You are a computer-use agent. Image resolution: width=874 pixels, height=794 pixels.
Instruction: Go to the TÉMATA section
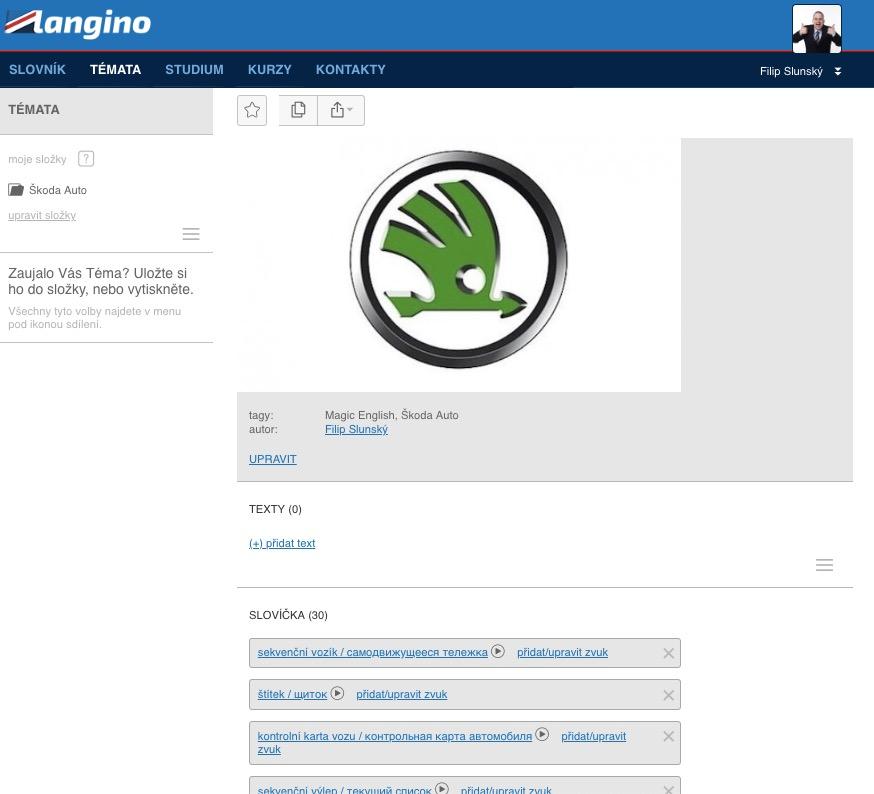click(115, 70)
